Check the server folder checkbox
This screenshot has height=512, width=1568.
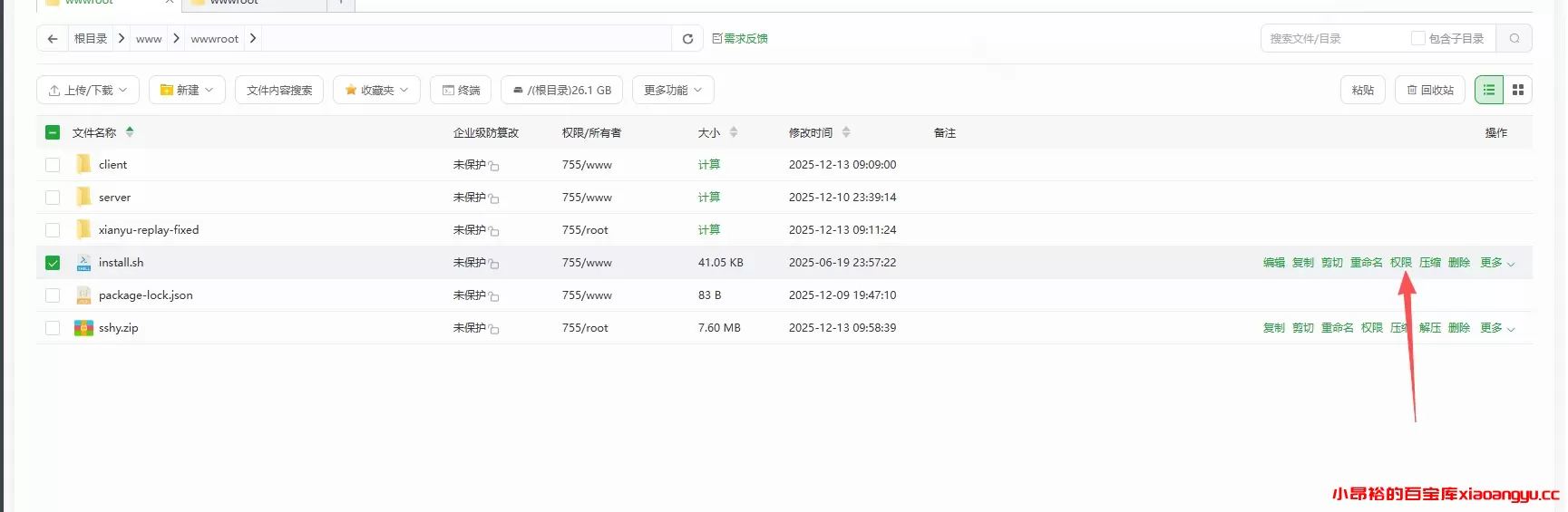coord(53,198)
